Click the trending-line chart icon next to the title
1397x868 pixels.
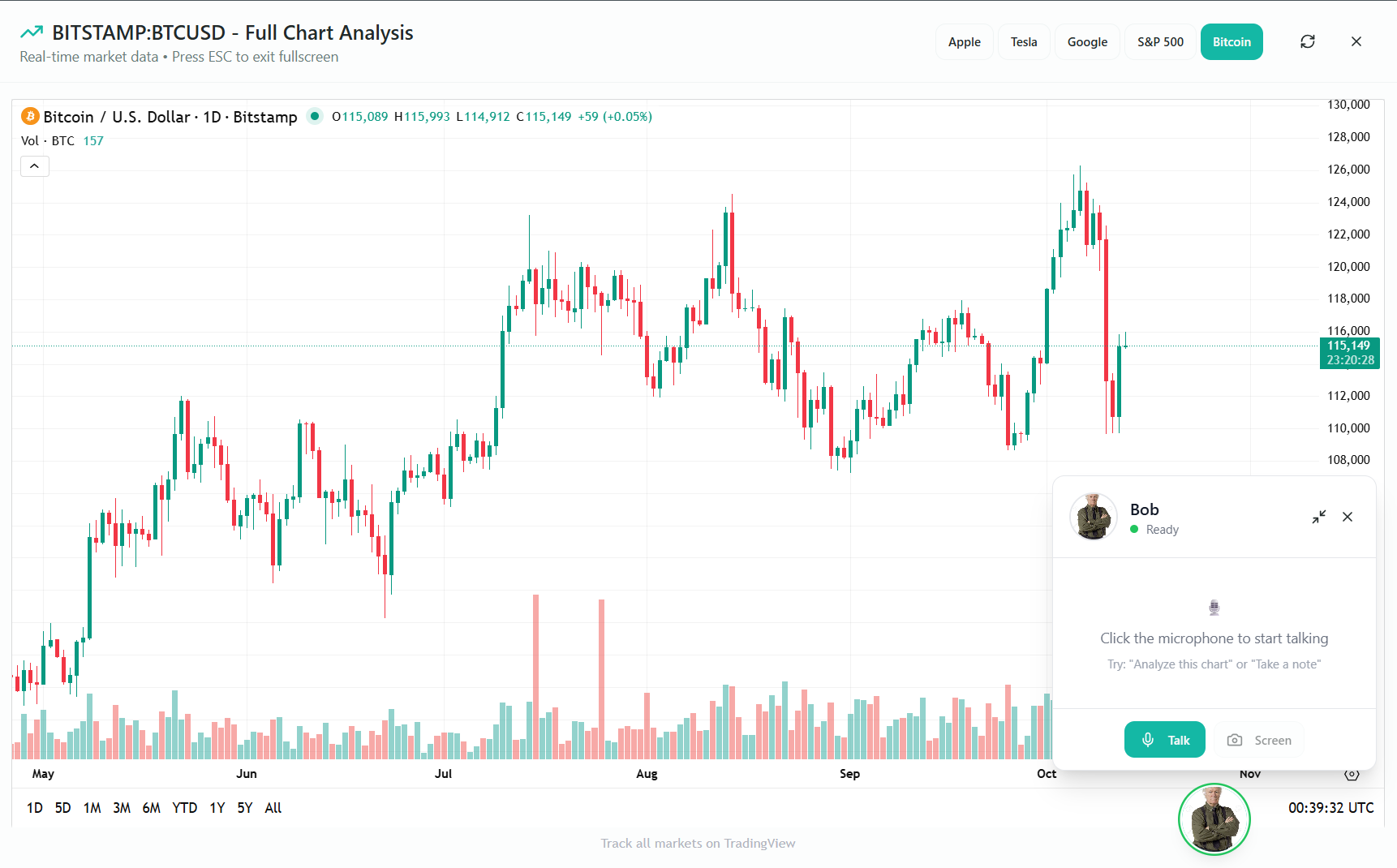pos(31,32)
